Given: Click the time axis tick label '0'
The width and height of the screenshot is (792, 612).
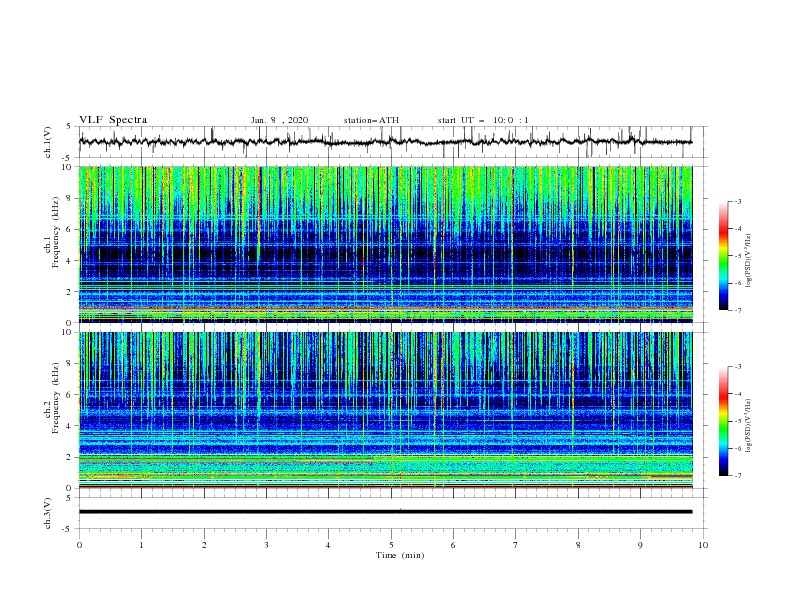Looking at the screenshot, I should pyautogui.click(x=79, y=545).
